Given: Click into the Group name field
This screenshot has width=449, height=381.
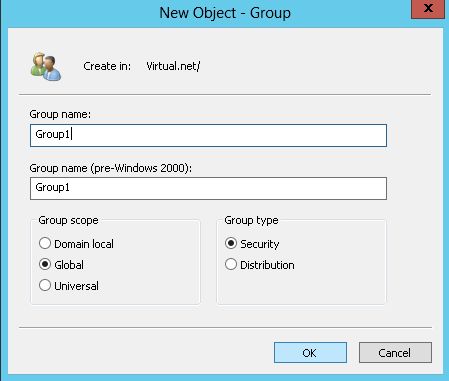Looking at the screenshot, I should pyautogui.click(x=208, y=135).
